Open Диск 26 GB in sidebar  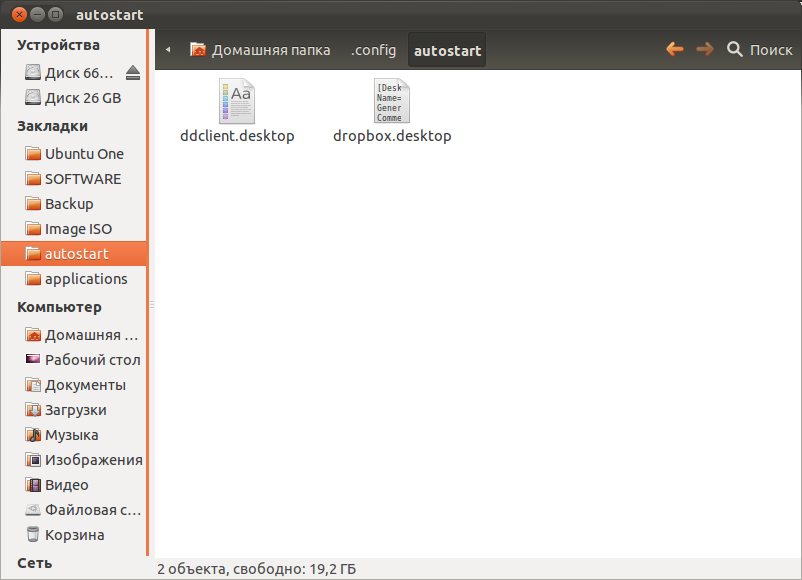click(x=74, y=98)
